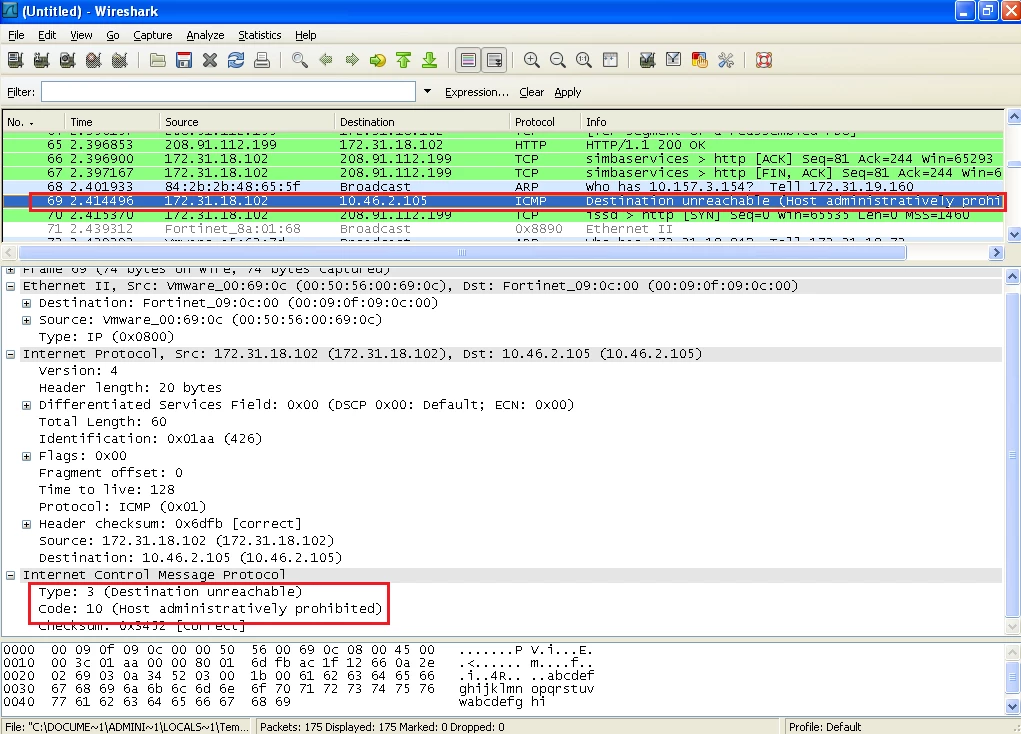Click packet list horizontal scrollbar thumb
This screenshot has width=1021, height=734.
point(462,253)
